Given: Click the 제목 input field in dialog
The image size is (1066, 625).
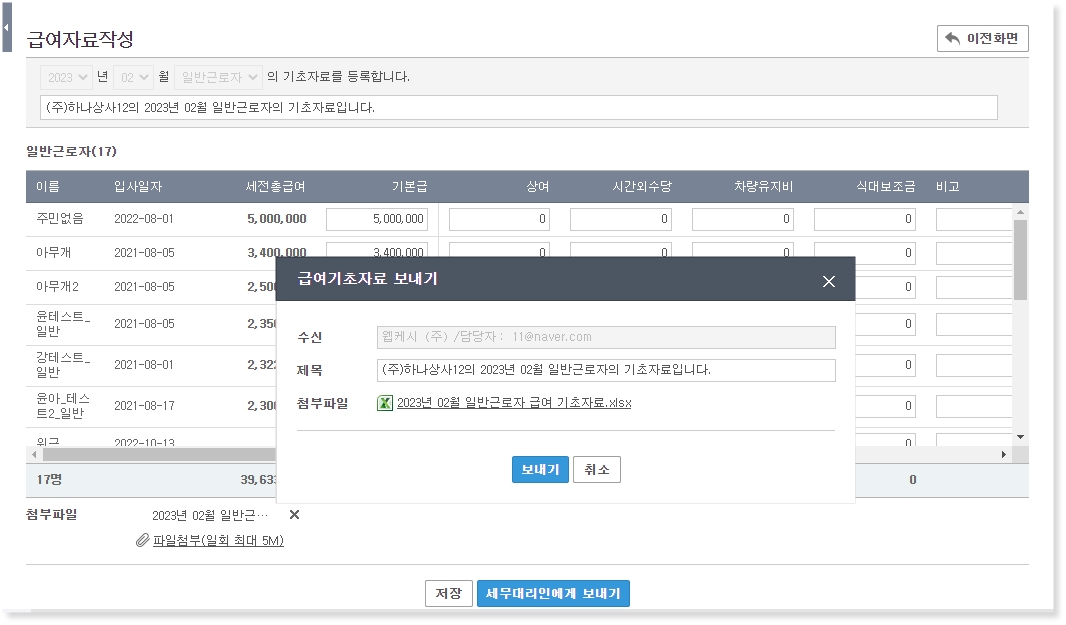Looking at the screenshot, I should pyautogui.click(x=605, y=370).
